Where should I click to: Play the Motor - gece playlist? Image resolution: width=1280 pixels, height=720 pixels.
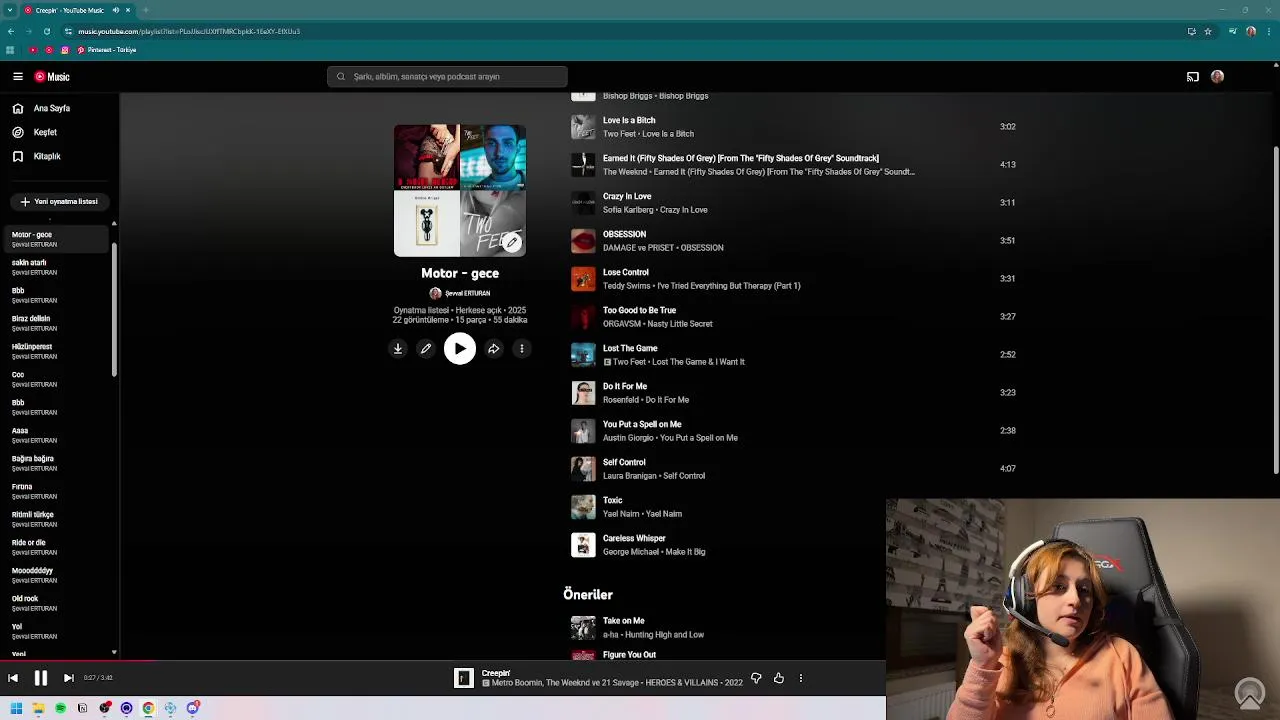pos(460,348)
